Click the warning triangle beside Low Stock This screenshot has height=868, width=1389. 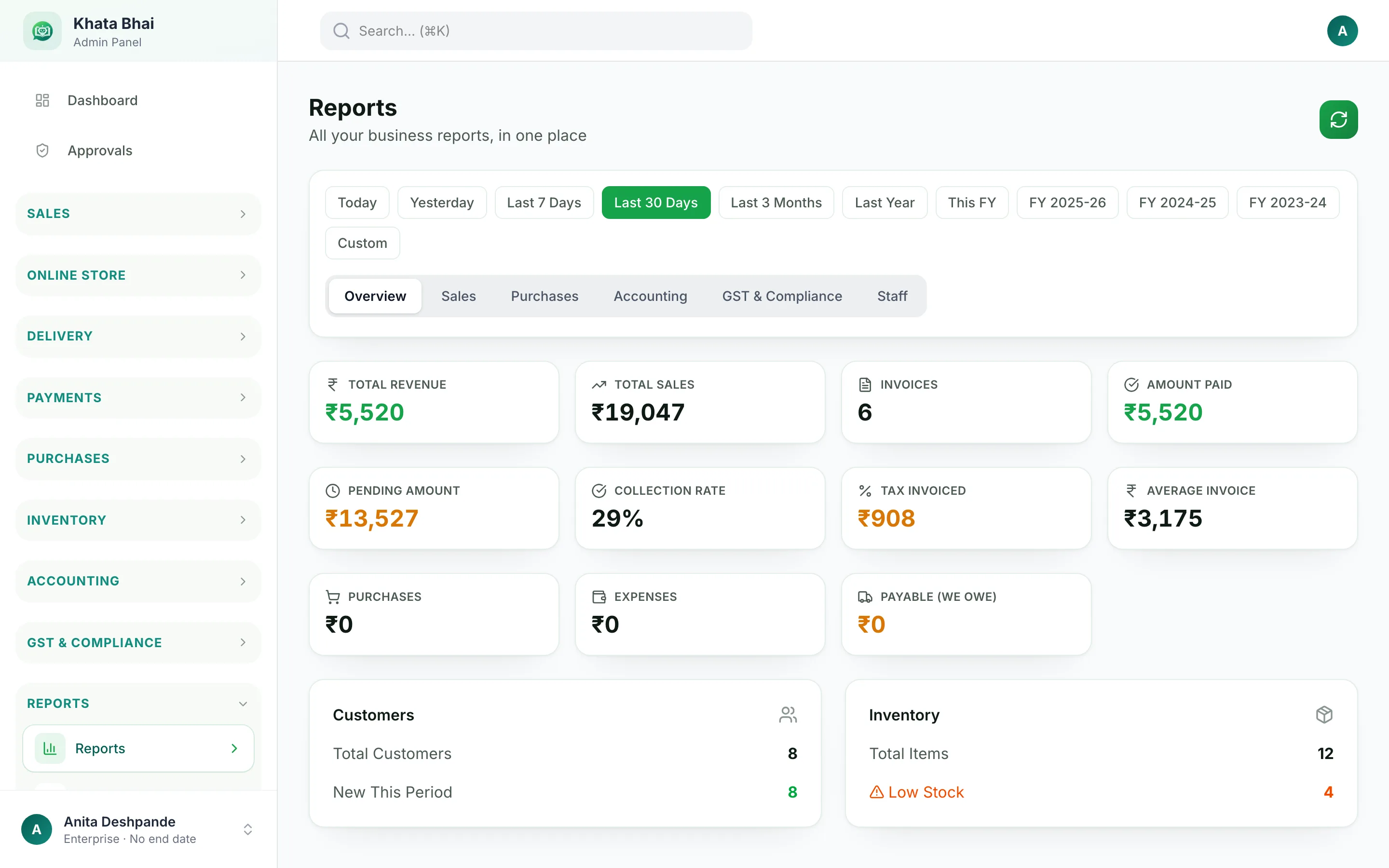click(x=876, y=792)
